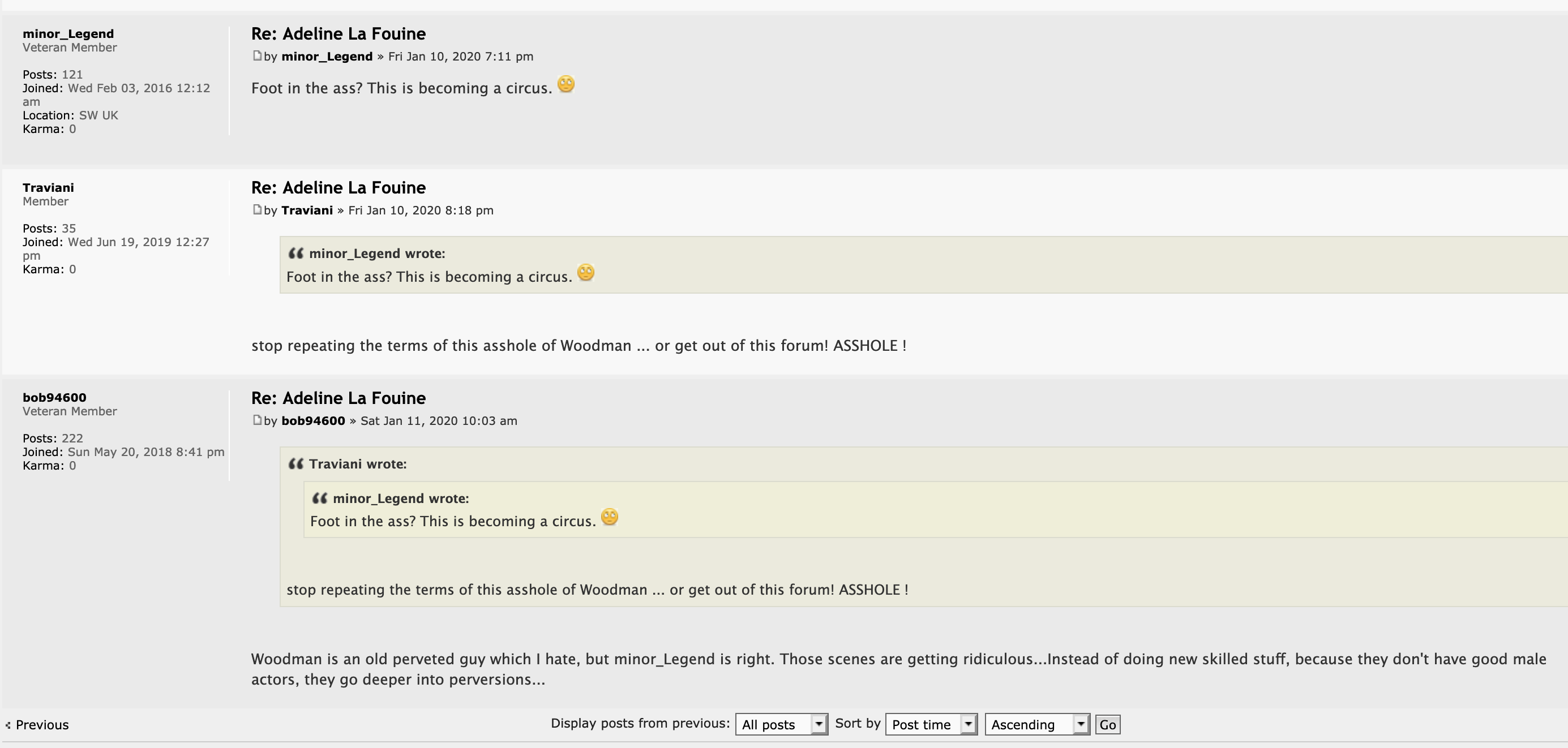Open the "All posts" display dropdown
Screen dimensions: 1568x748
pos(781,724)
